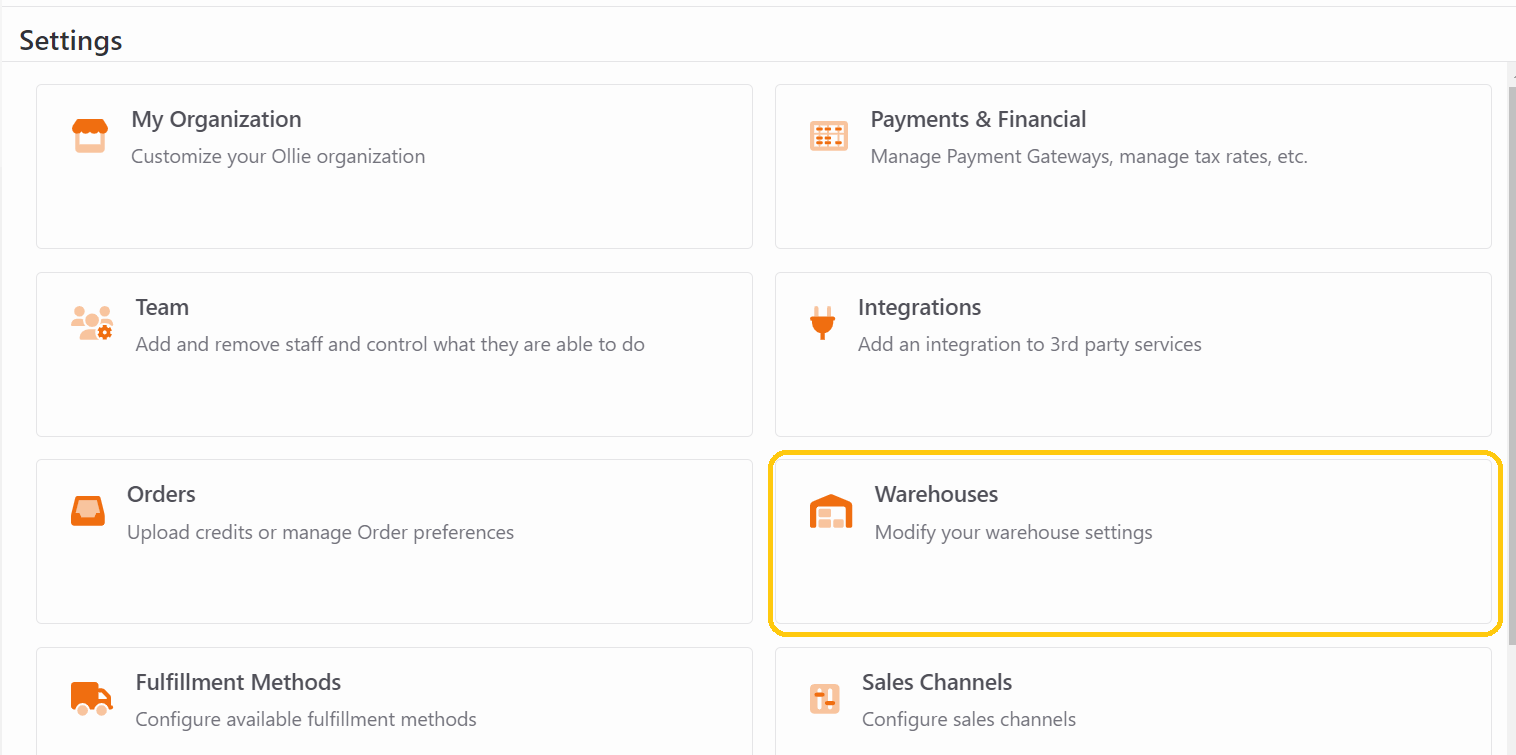Open the Fulfillment Methods heading
1516x755 pixels.
coord(238,682)
